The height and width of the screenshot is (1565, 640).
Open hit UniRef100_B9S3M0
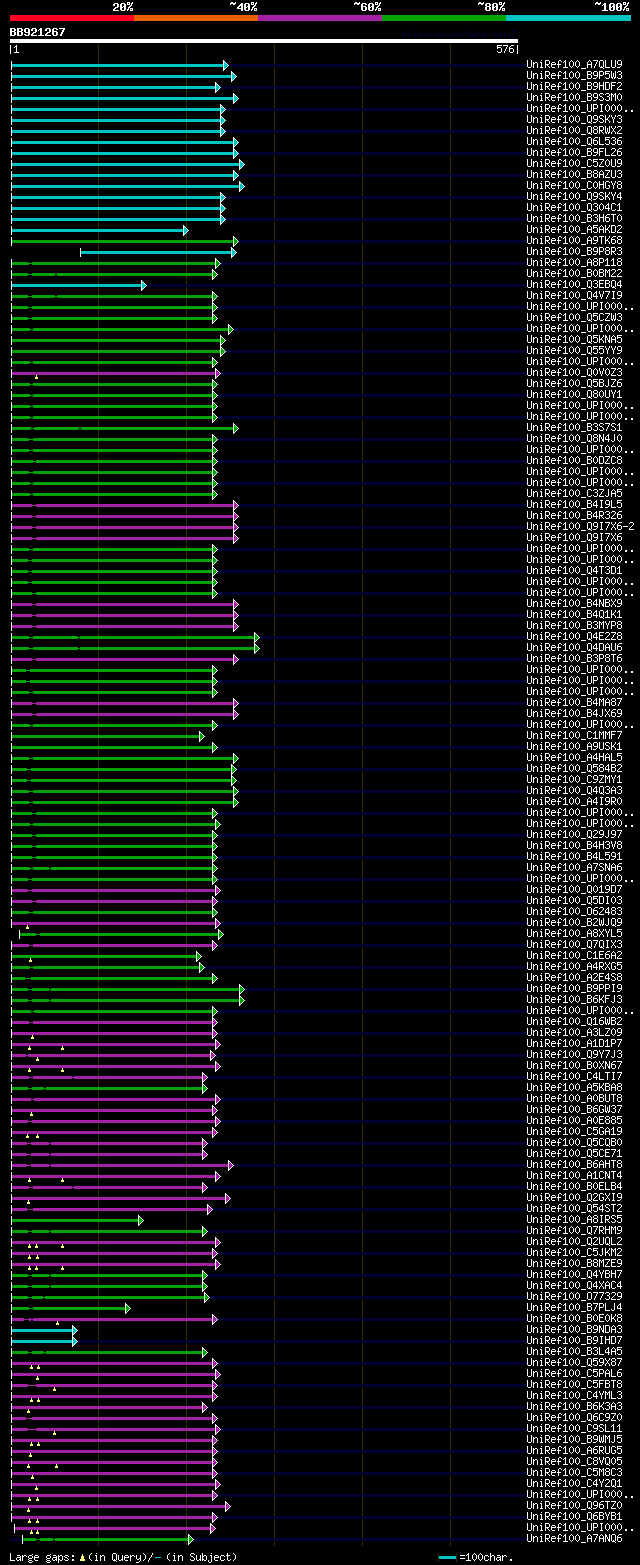574,97
